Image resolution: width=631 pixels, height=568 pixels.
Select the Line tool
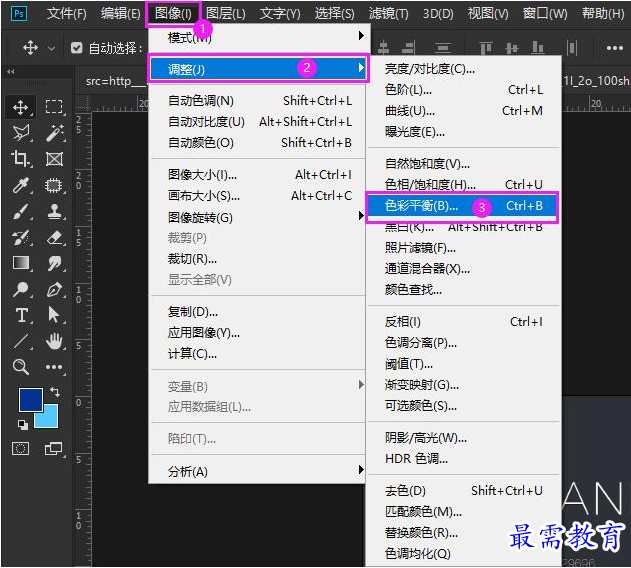click(x=21, y=341)
